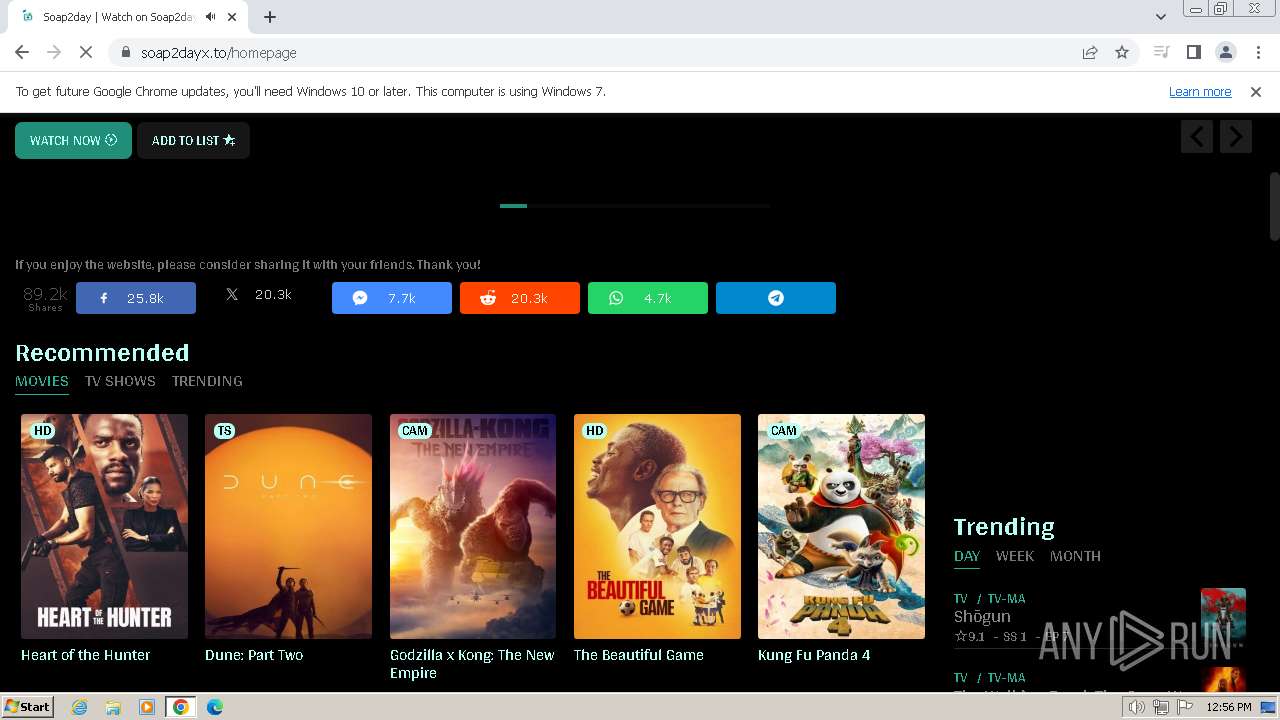1280x720 pixels.
Task: Select Day tab in Trending
Action: coord(967,556)
